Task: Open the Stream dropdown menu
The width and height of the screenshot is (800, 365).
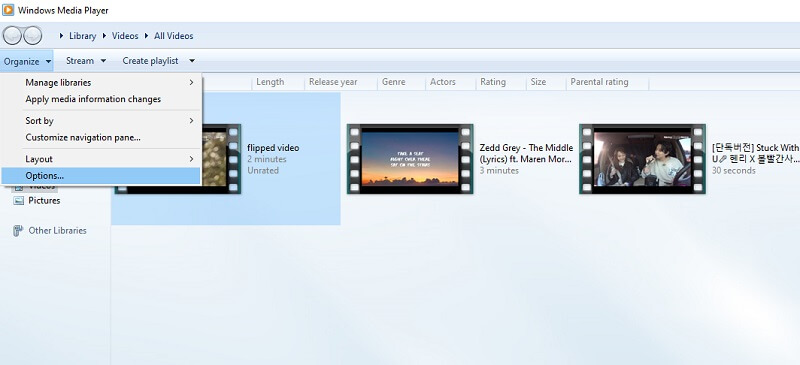Action: pos(86,61)
